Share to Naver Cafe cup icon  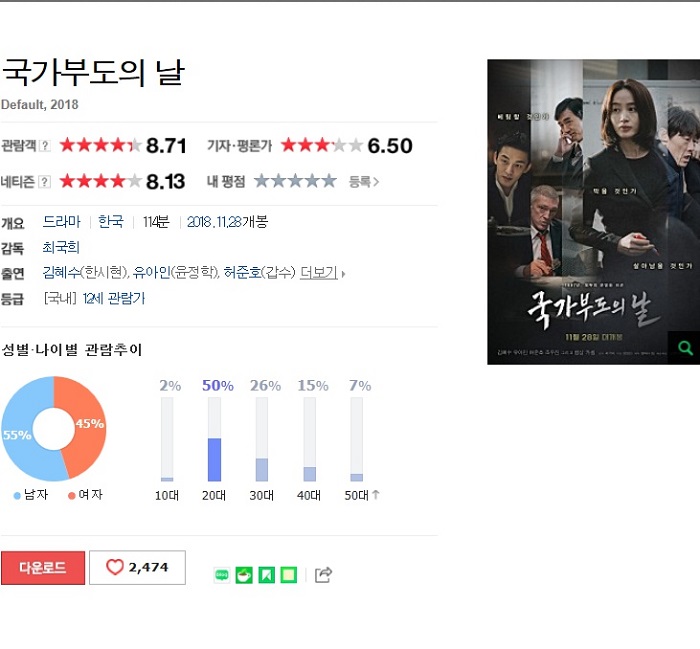click(244, 575)
